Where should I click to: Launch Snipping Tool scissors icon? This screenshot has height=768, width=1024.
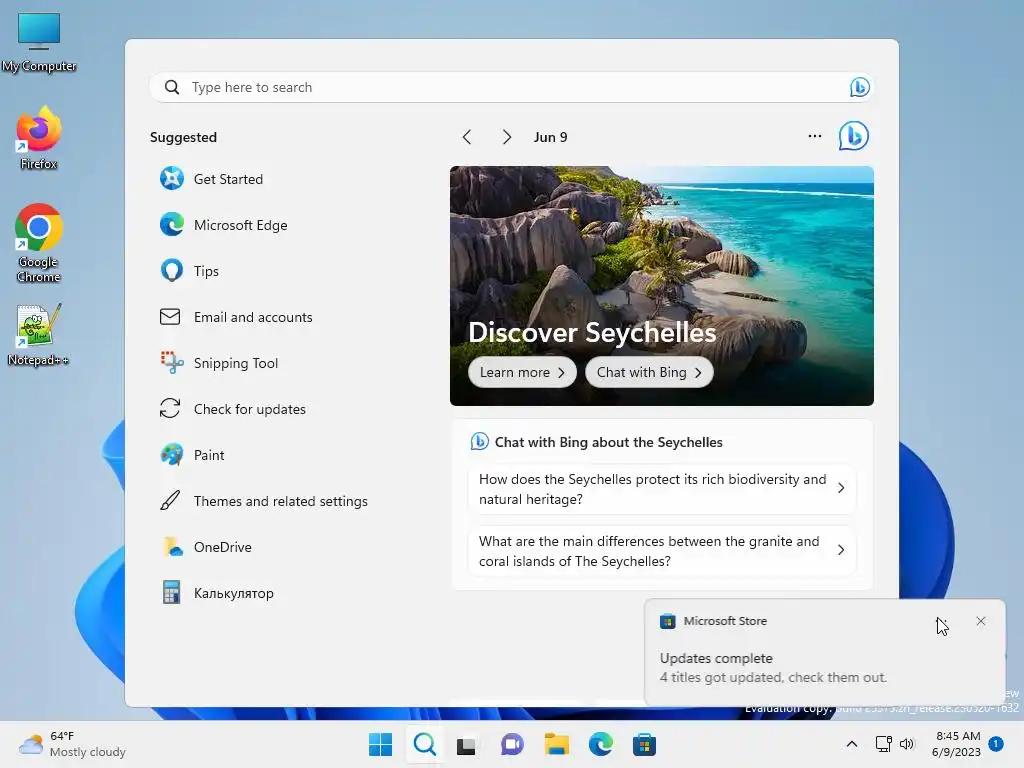[x=172, y=362]
